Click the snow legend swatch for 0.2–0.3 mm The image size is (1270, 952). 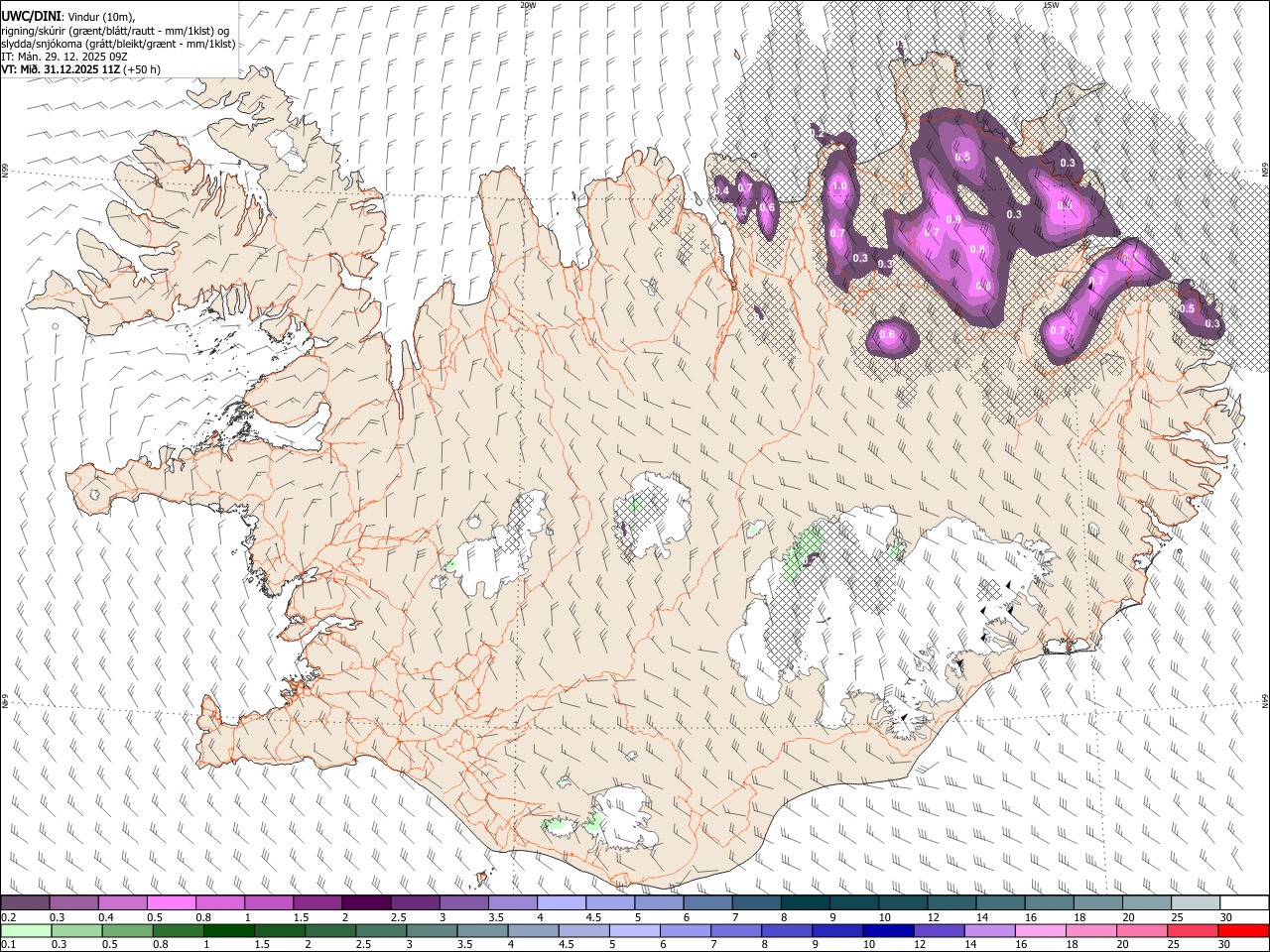(26, 902)
